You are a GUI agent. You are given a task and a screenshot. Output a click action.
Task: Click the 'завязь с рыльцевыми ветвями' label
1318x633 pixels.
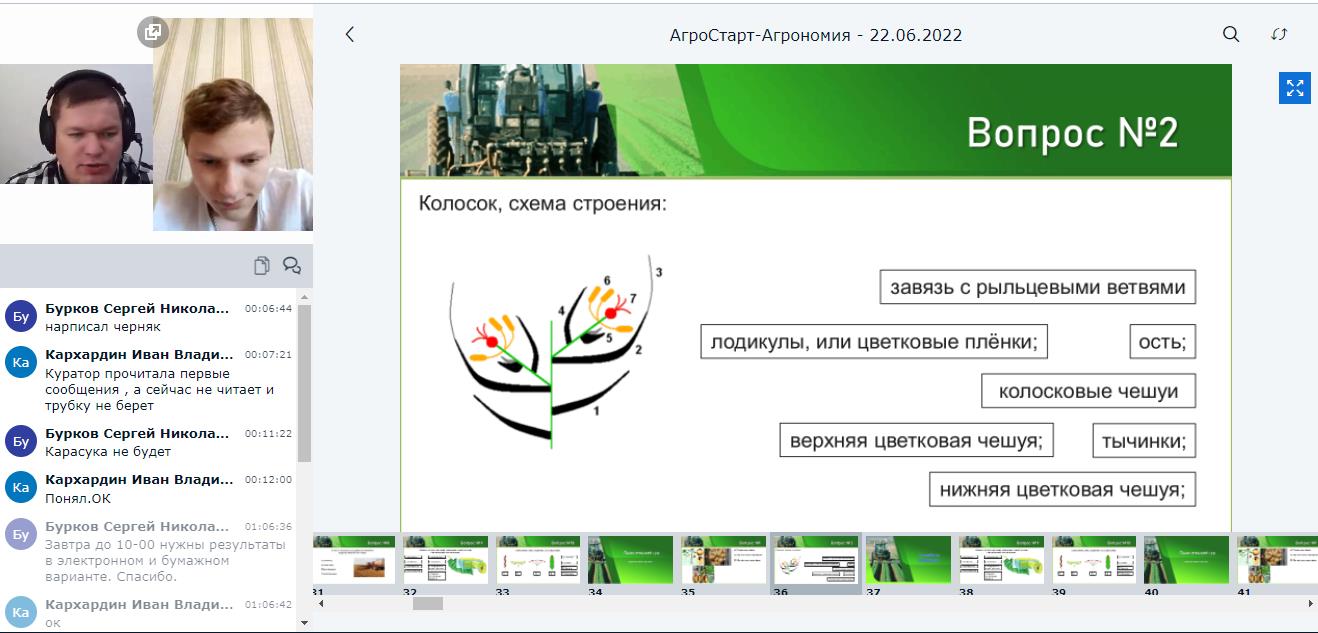pos(1037,288)
